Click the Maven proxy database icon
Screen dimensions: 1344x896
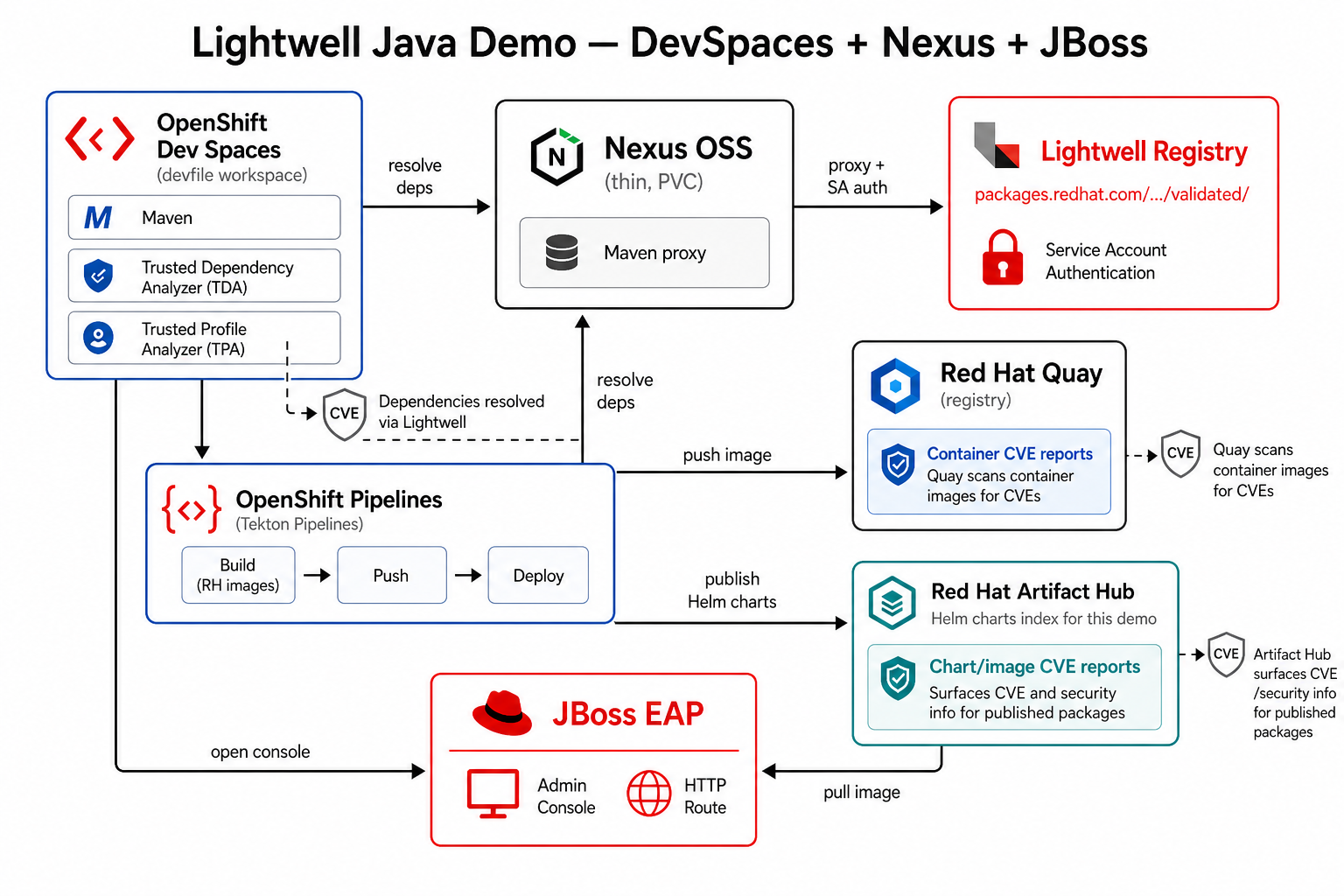coord(562,252)
